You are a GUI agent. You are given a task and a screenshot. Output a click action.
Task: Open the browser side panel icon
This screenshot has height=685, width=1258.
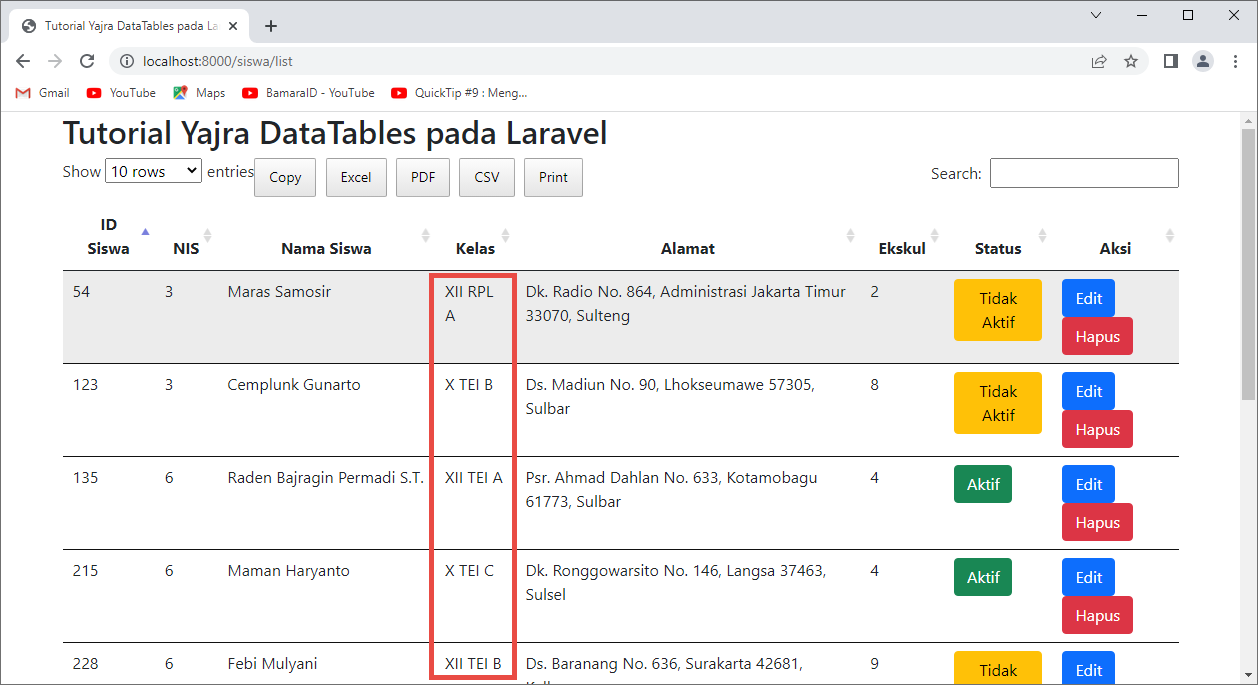[x=1170, y=61]
